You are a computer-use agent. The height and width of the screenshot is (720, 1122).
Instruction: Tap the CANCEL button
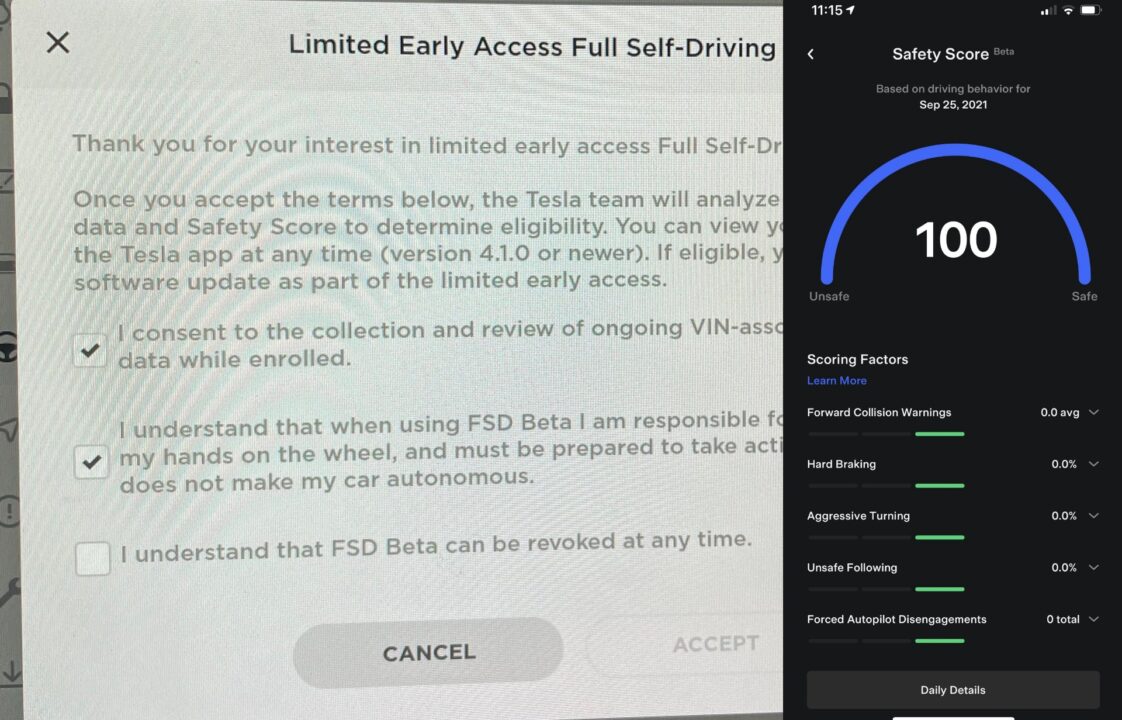click(428, 653)
